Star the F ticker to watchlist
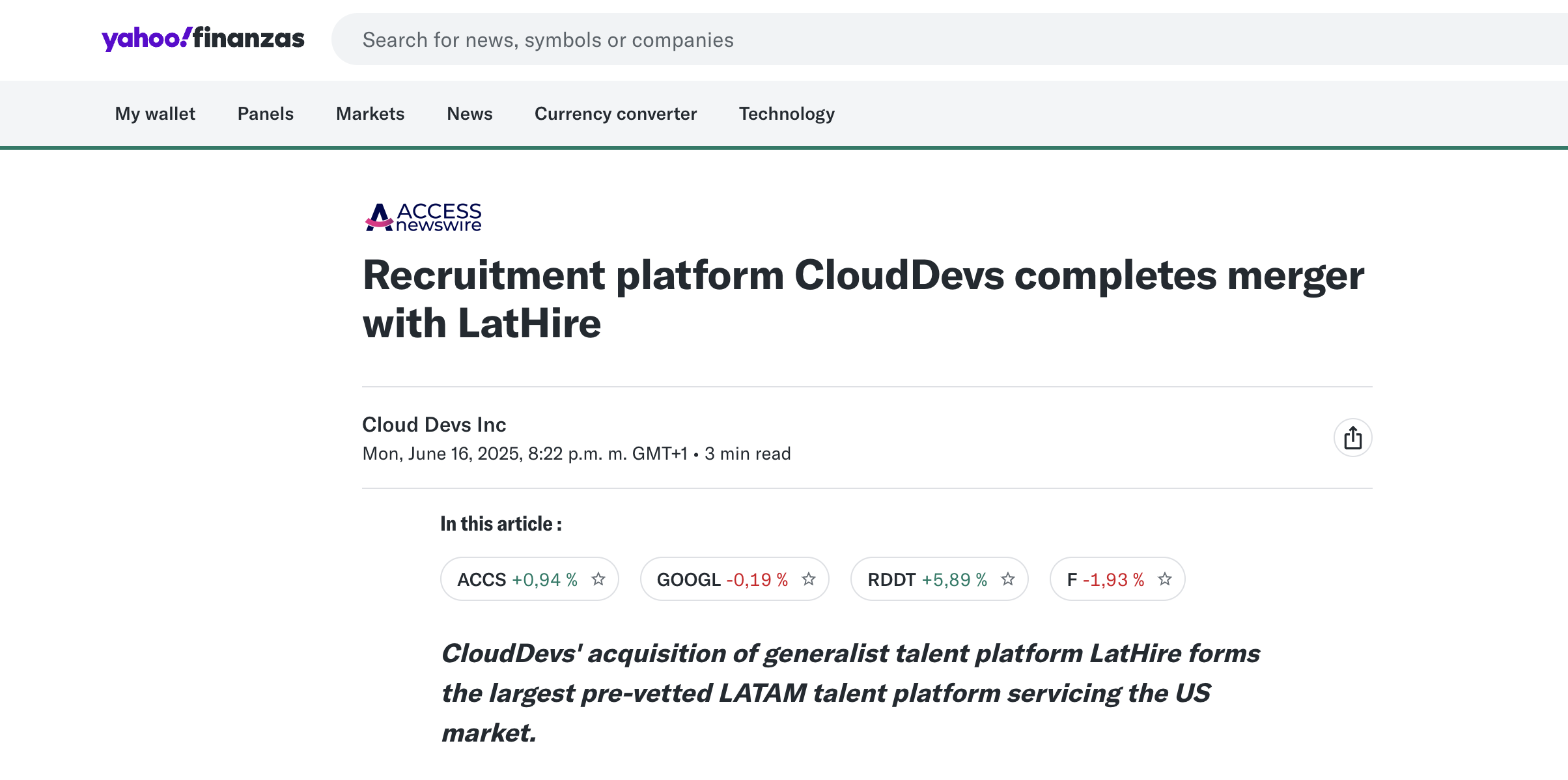Image resolution: width=1568 pixels, height=780 pixels. (x=1164, y=579)
